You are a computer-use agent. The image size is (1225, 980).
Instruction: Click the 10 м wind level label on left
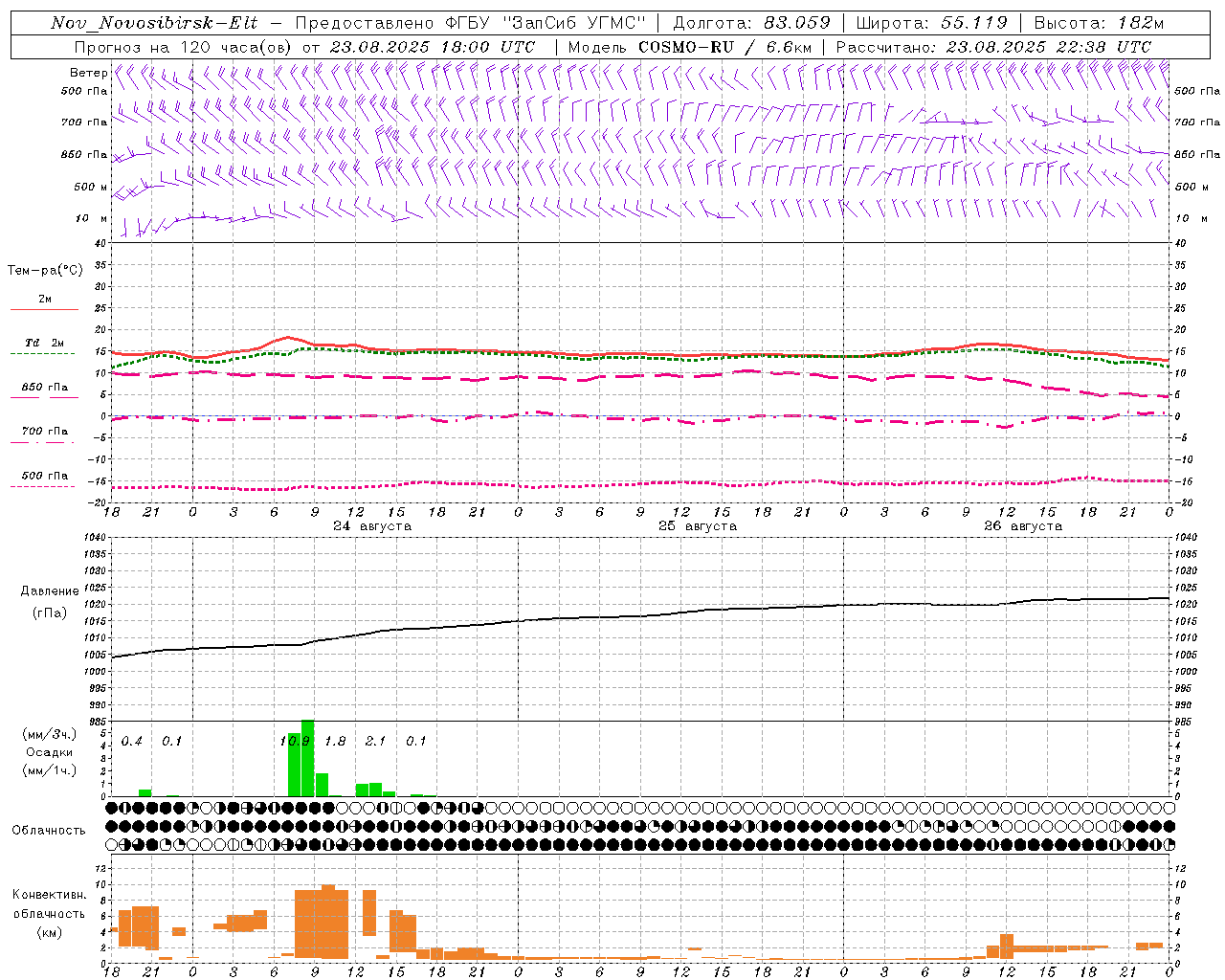[x=91, y=218]
